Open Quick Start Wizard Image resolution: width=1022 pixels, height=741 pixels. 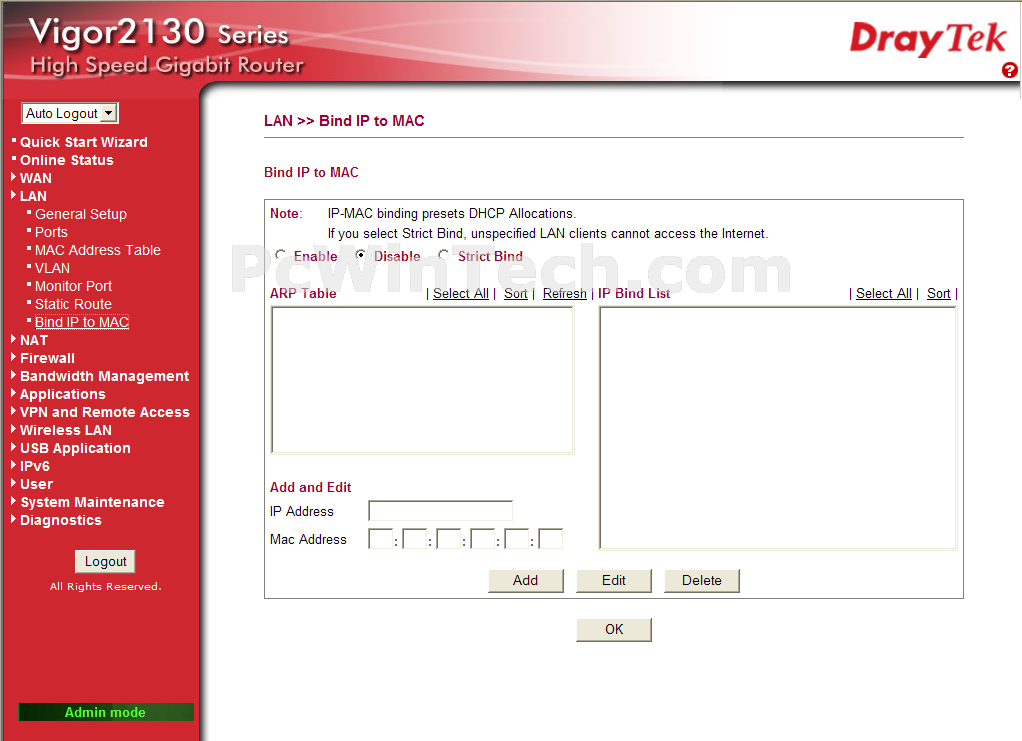pyautogui.click(x=83, y=142)
